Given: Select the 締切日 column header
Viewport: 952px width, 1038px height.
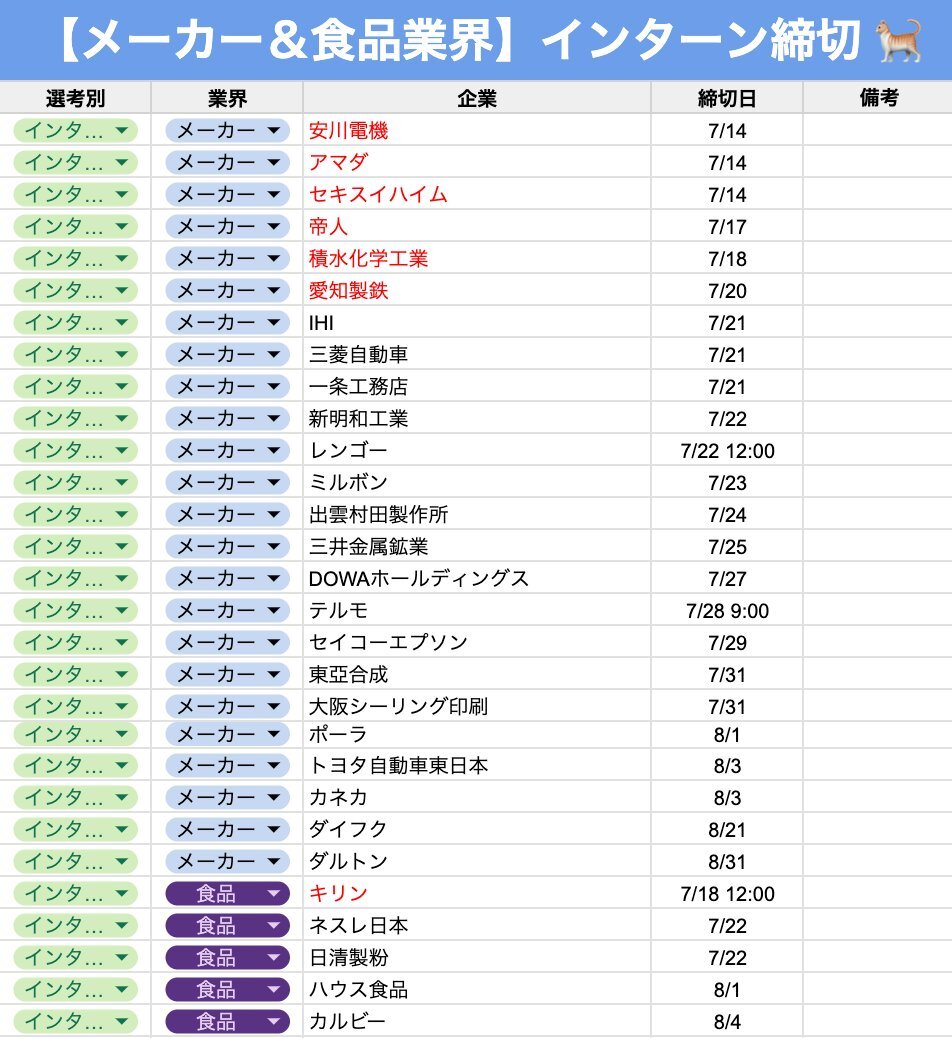Looking at the screenshot, I should coord(727,98).
